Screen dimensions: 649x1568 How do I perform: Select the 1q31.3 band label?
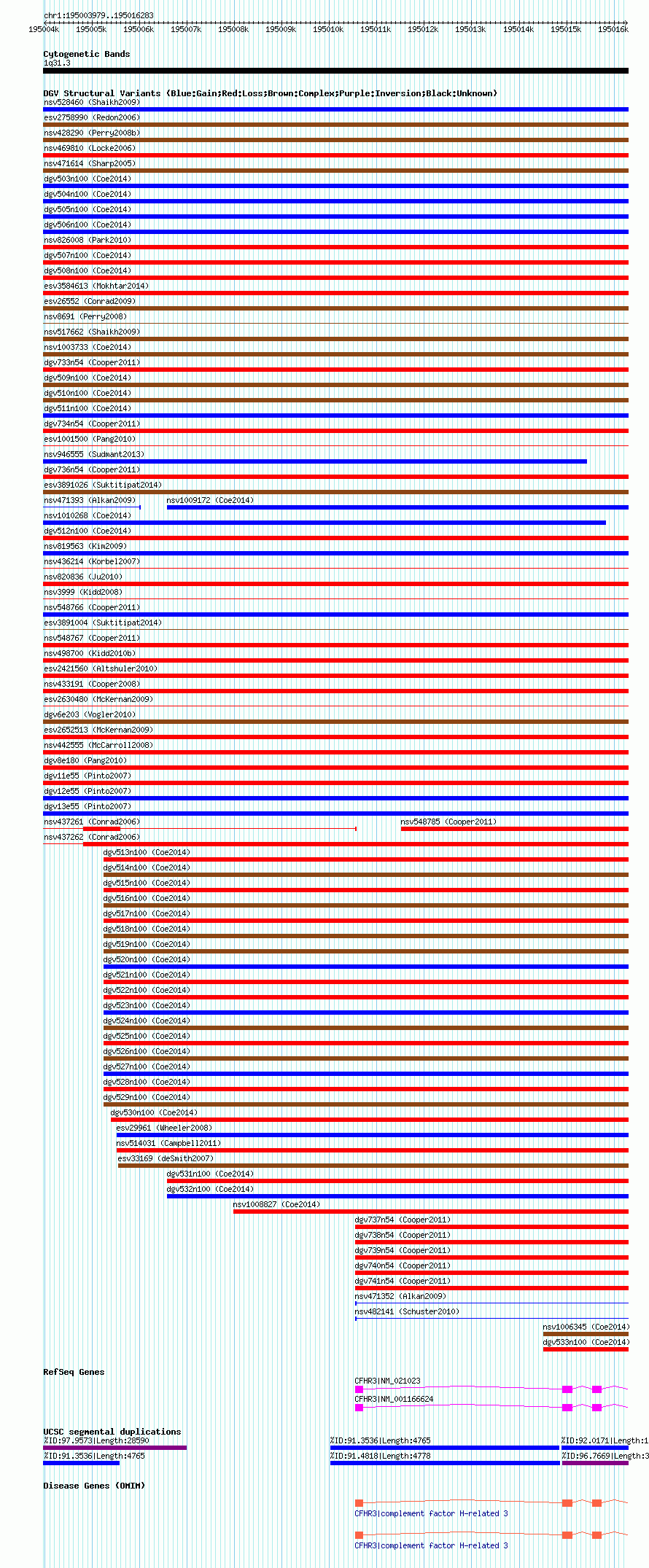point(57,63)
